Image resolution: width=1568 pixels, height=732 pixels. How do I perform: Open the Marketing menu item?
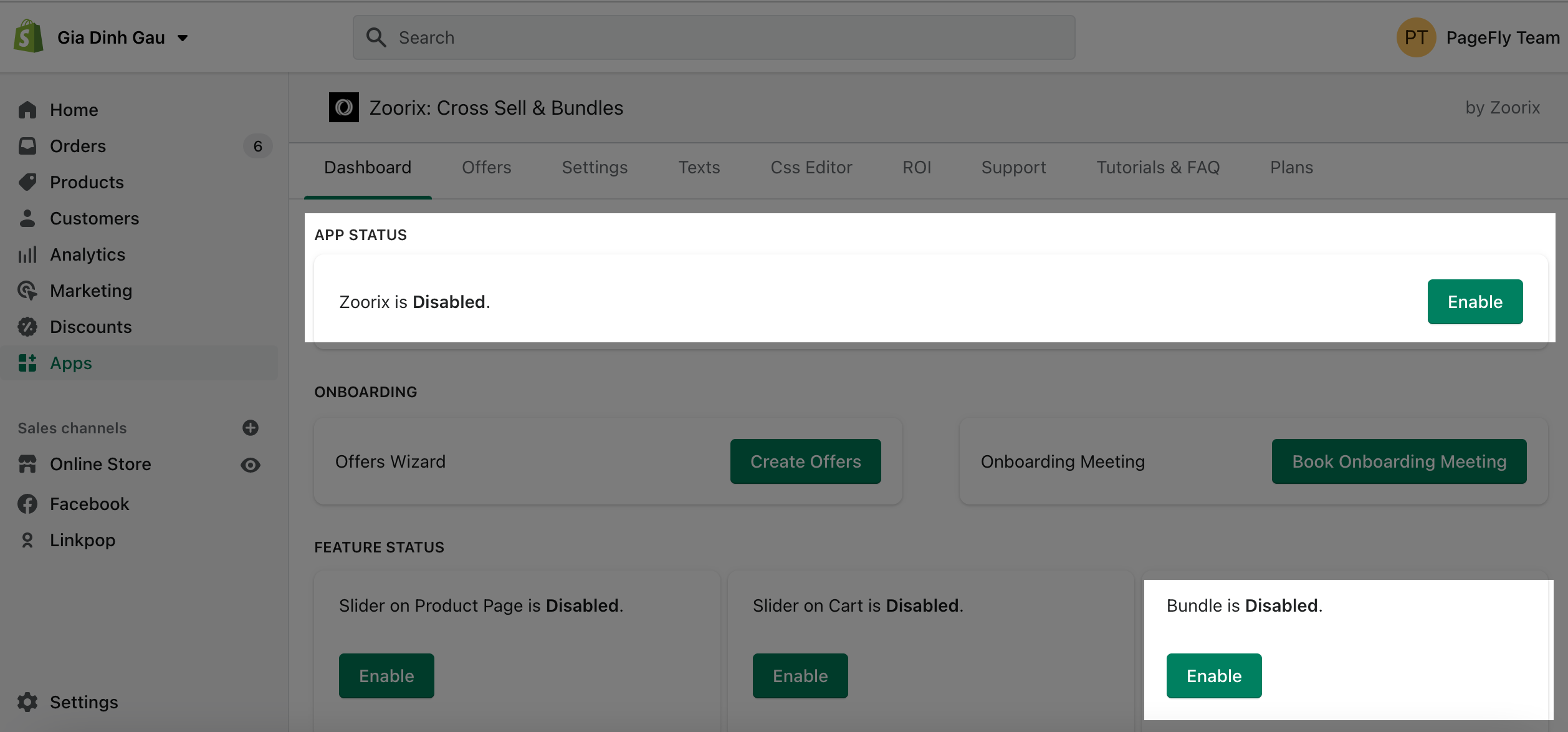(140, 291)
